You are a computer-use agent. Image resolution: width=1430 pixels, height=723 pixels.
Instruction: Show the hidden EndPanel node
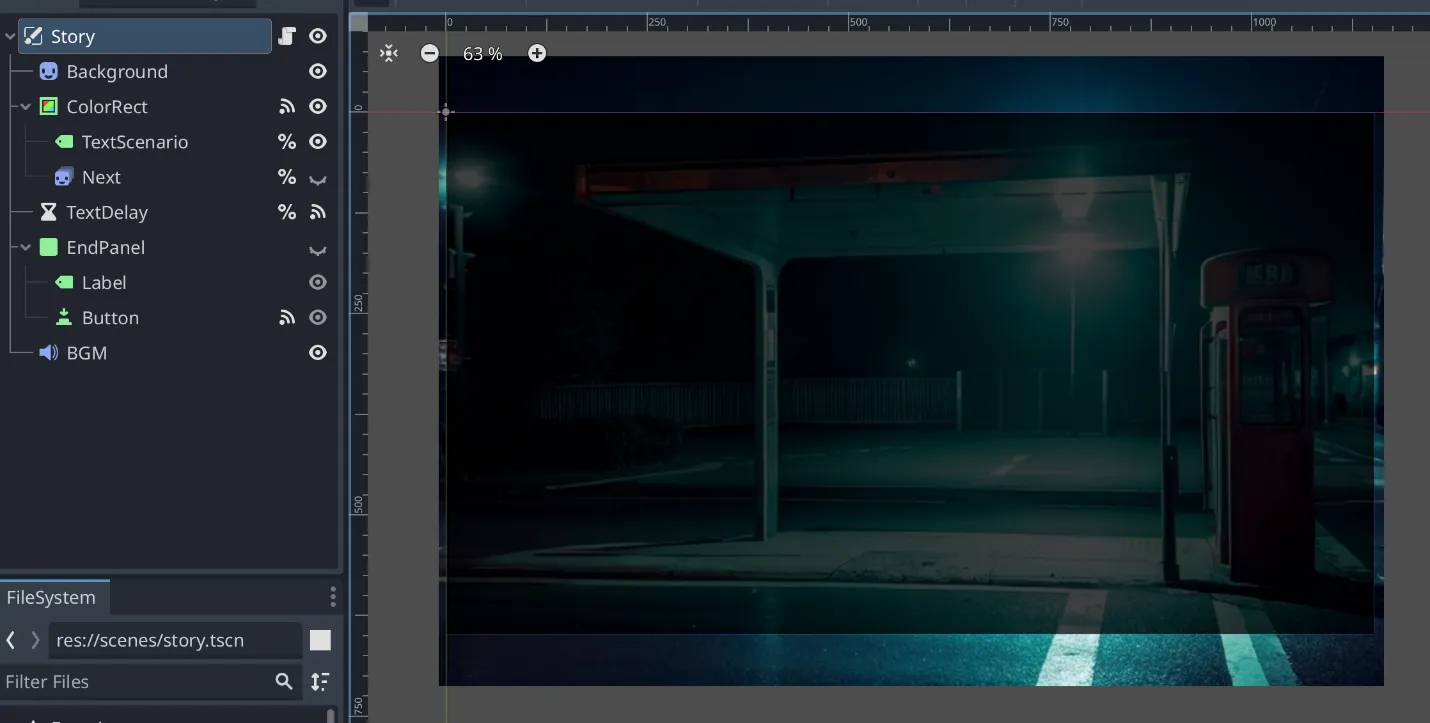click(x=318, y=248)
